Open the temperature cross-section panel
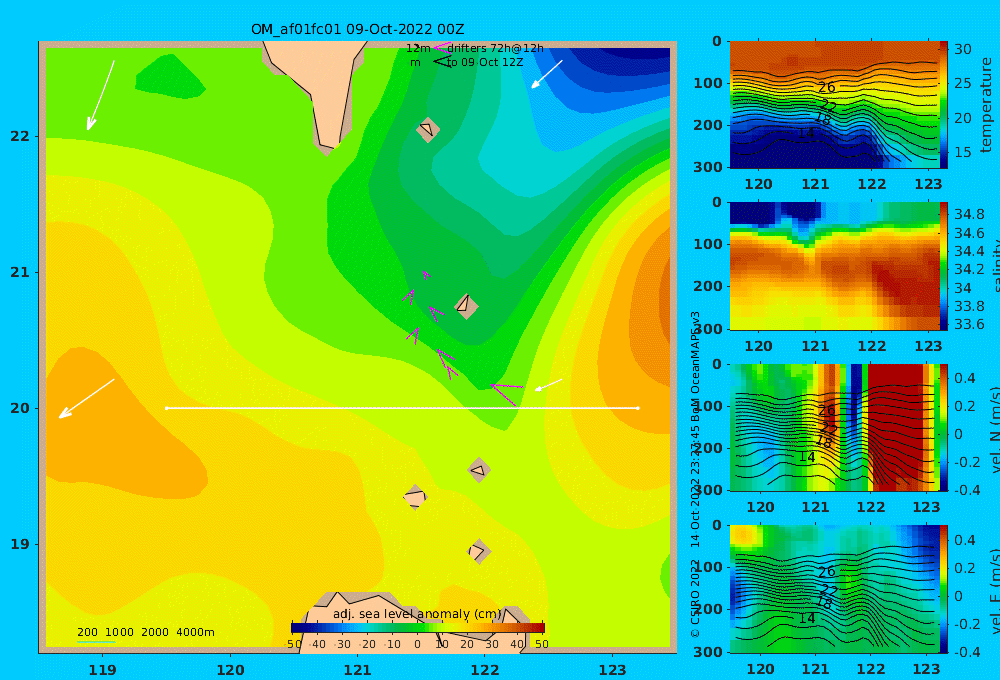The width and height of the screenshot is (1000, 680). [x=834, y=105]
